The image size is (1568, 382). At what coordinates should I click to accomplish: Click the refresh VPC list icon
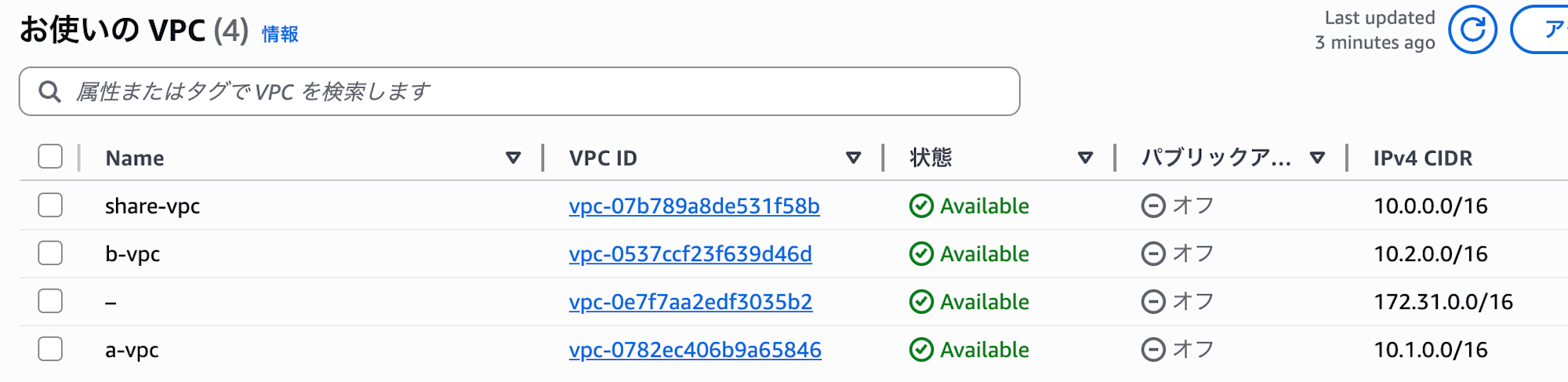click(x=1472, y=30)
